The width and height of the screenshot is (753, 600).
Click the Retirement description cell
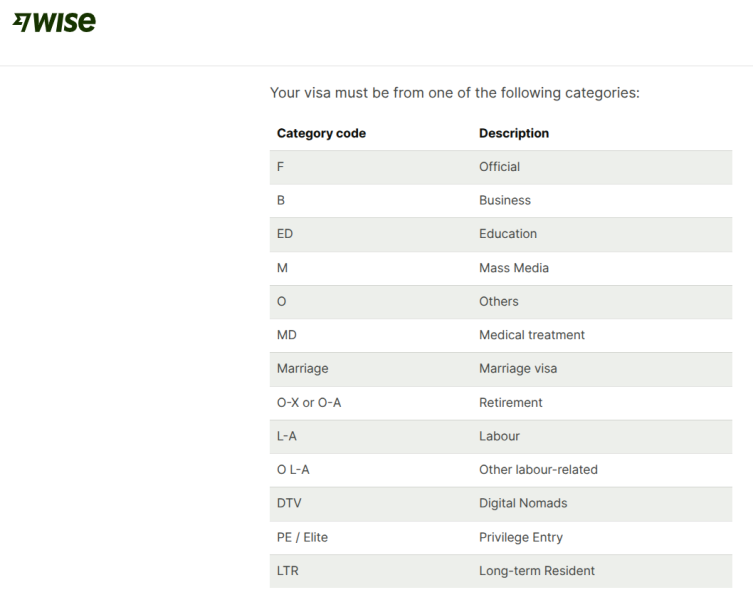tap(510, 403)
